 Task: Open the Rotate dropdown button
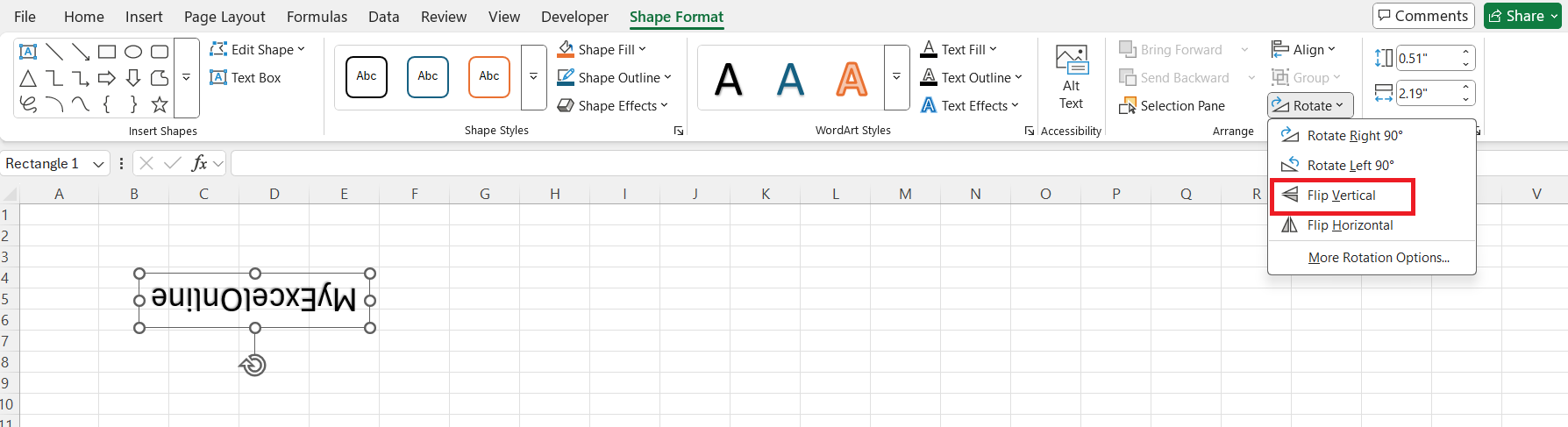1310,105
